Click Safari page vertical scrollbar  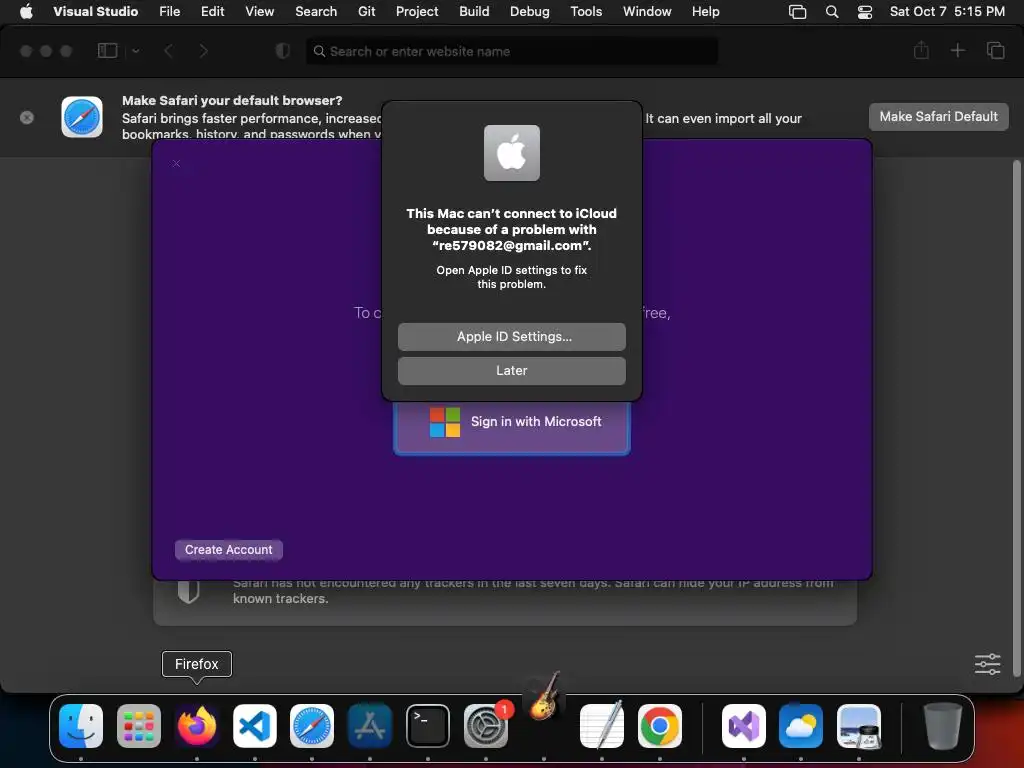pyautogui.click(x=1016, y=418)
